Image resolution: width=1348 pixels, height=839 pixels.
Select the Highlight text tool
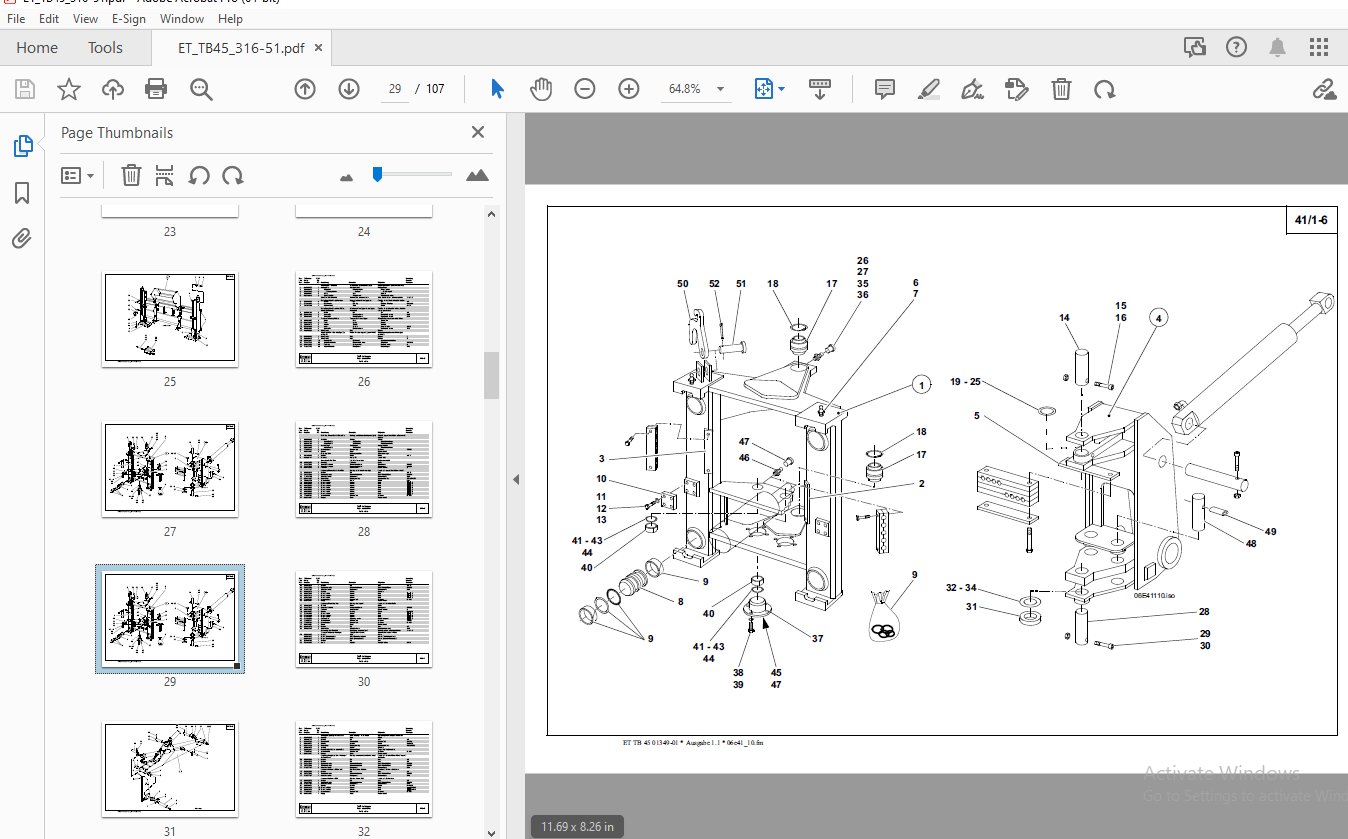[x=929, y=89]
